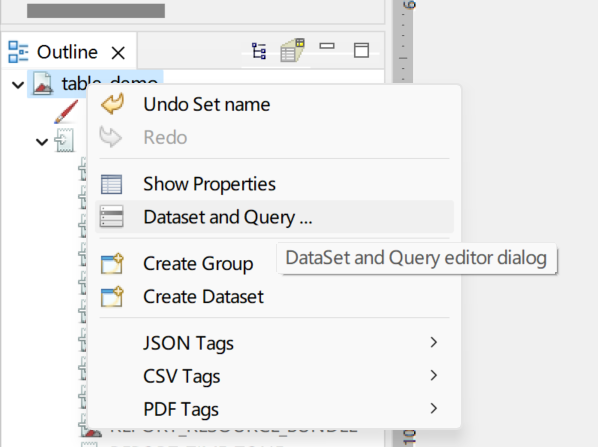The height and width of the screenshot is (447, 598).
Task: Open Dataset and Query editor entry
Action: (274, 217)
